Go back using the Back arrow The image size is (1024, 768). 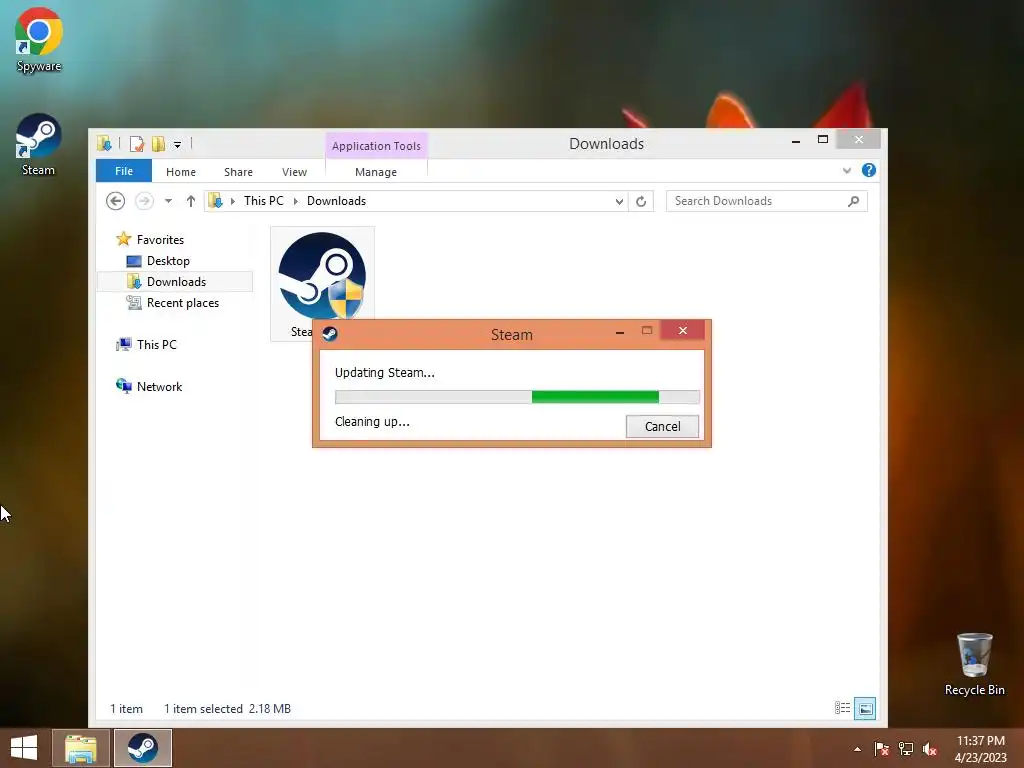(116, 201)
